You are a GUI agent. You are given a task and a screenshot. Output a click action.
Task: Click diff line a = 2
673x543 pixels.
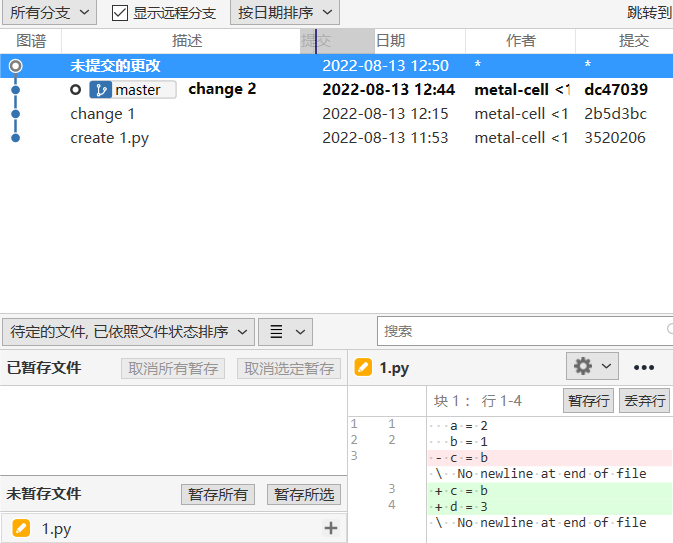pos(550,426)
